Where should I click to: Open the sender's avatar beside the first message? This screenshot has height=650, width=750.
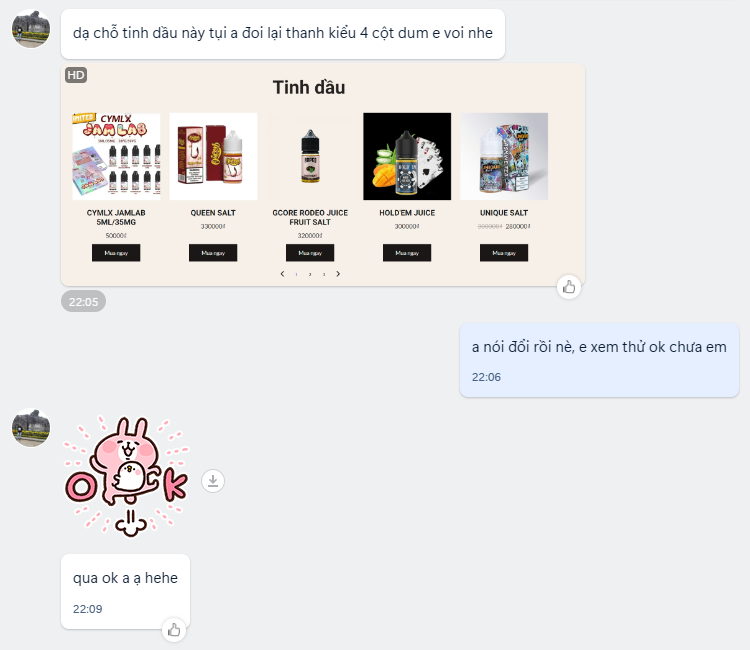pyautogui.click(x=31, y=29)
